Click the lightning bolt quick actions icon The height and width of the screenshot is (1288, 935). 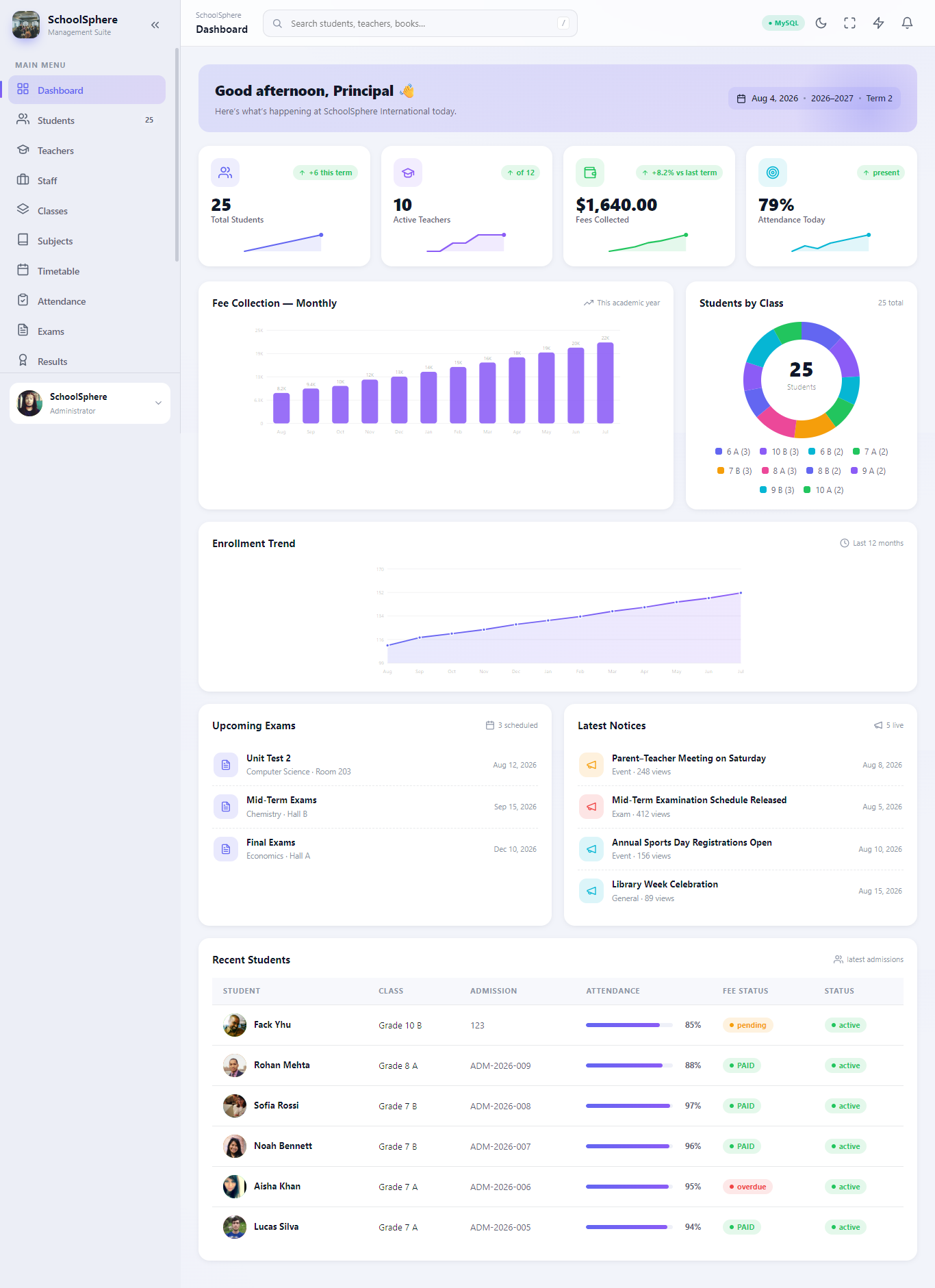[878, 23]
